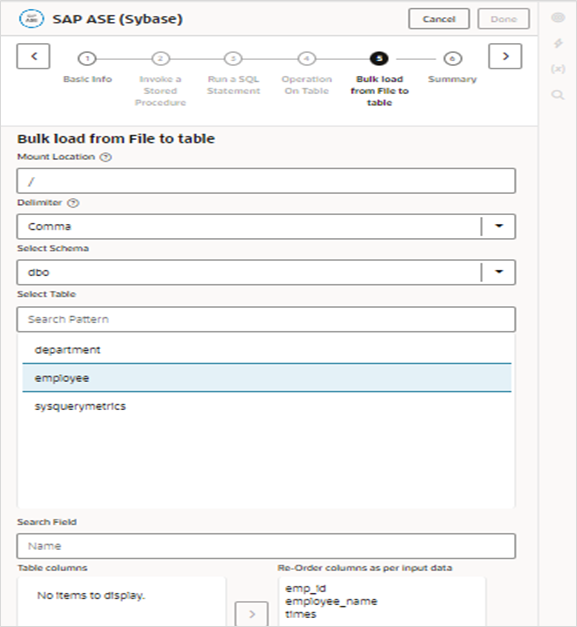The height and width of the screenshot is (627, 577).
Task: Select emp_id in reorder columns list
Action: click(305, 588)
